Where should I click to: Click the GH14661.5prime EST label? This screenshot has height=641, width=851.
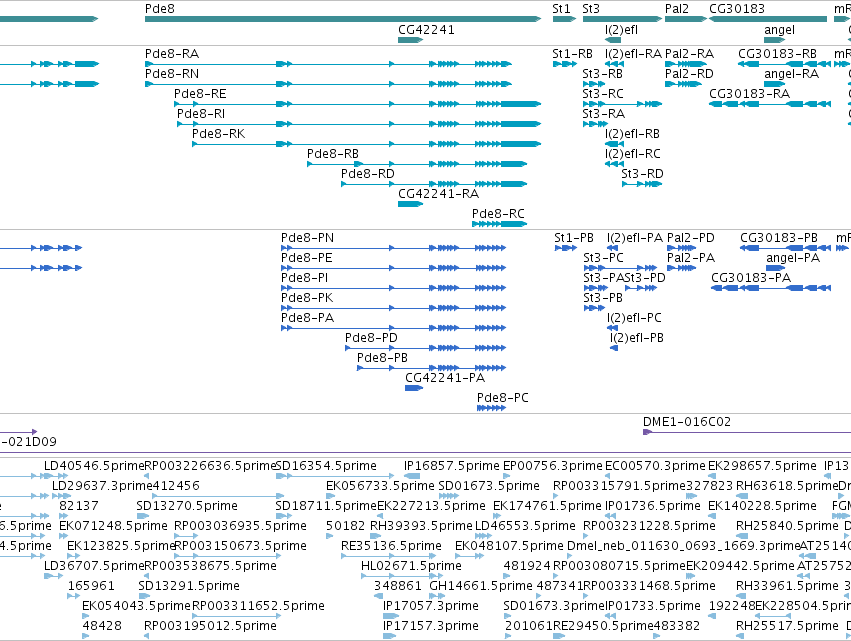pyautogui.click(x=481, y=586)
